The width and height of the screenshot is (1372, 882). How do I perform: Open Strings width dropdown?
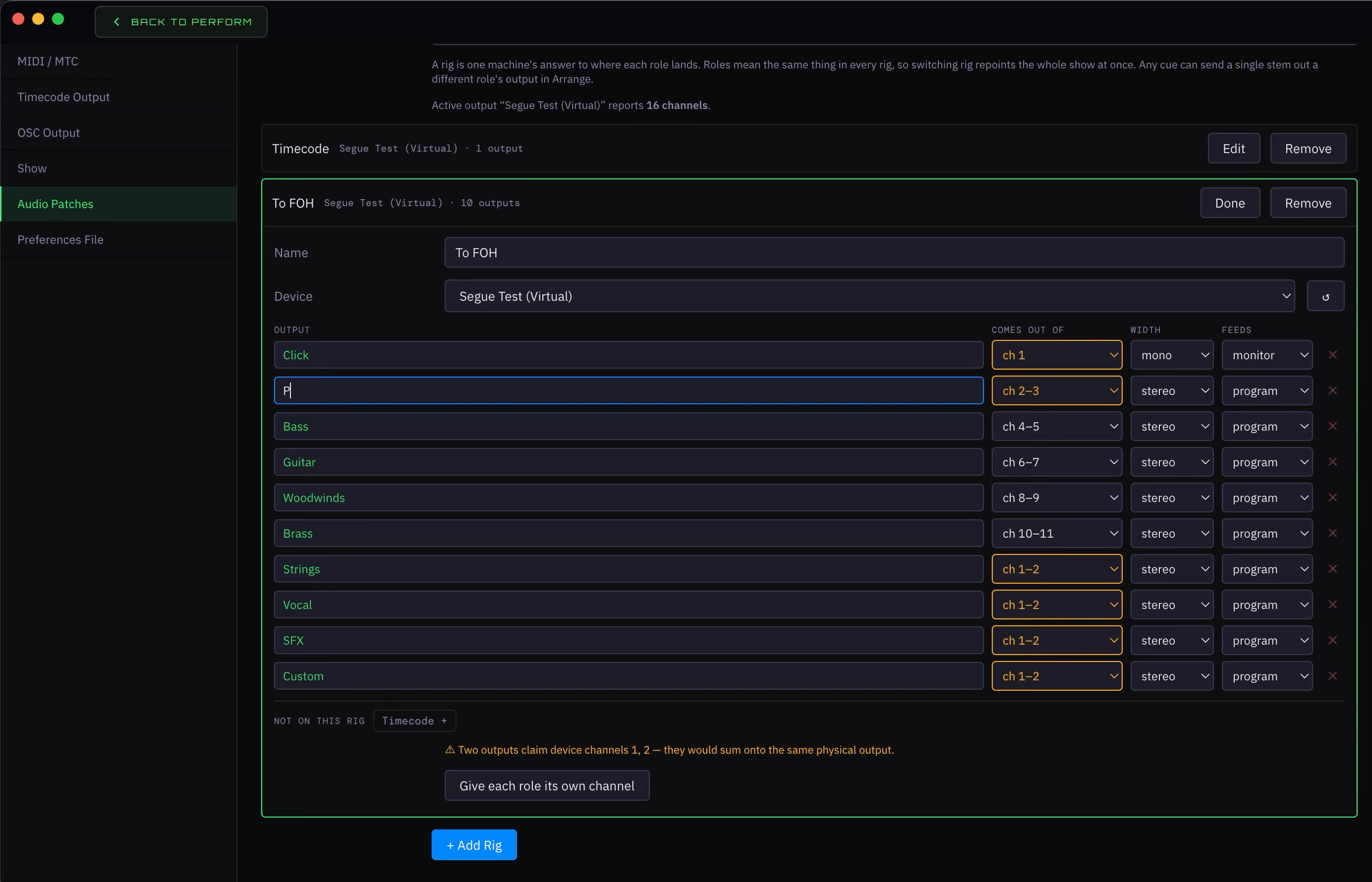coord(1171,569)
